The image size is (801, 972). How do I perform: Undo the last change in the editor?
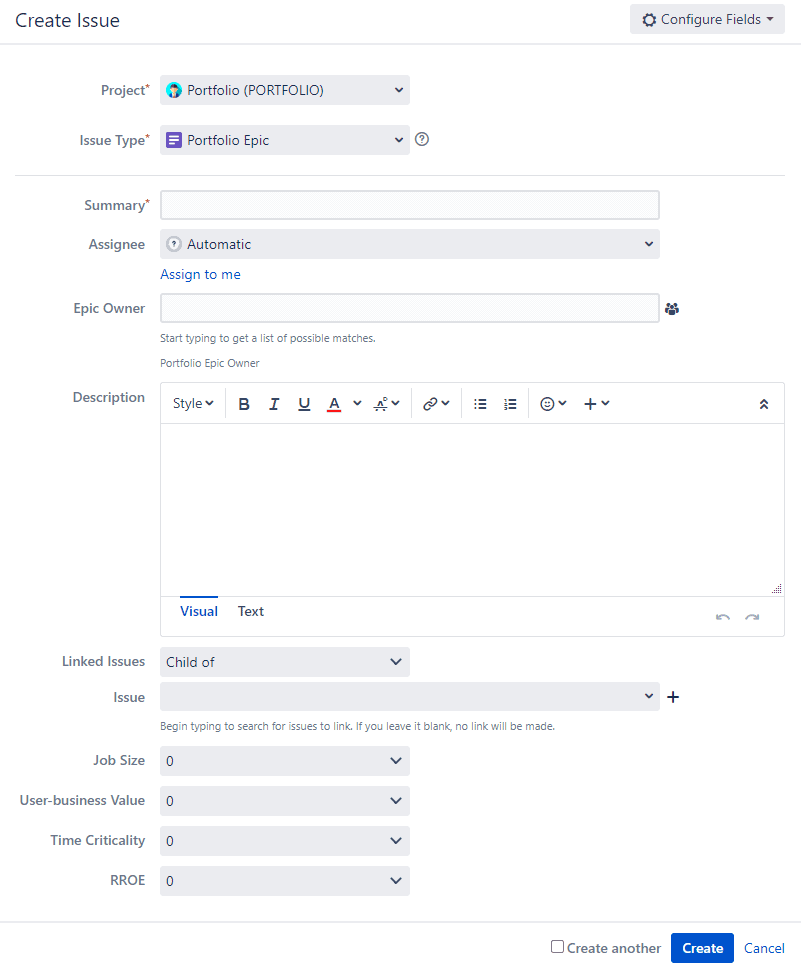pos(722,619)
